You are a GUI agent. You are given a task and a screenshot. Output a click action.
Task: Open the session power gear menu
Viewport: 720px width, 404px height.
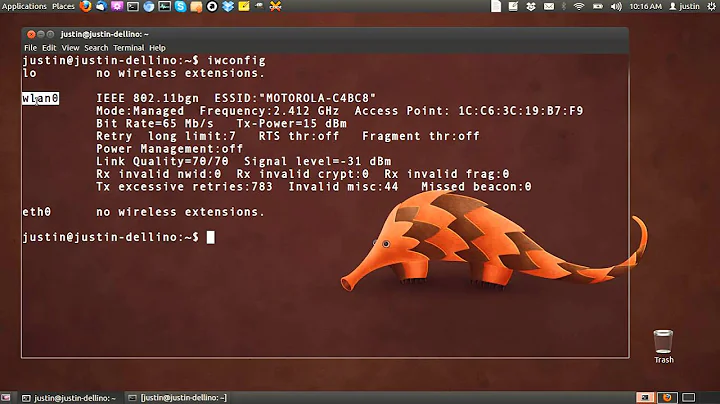(711, 6)
